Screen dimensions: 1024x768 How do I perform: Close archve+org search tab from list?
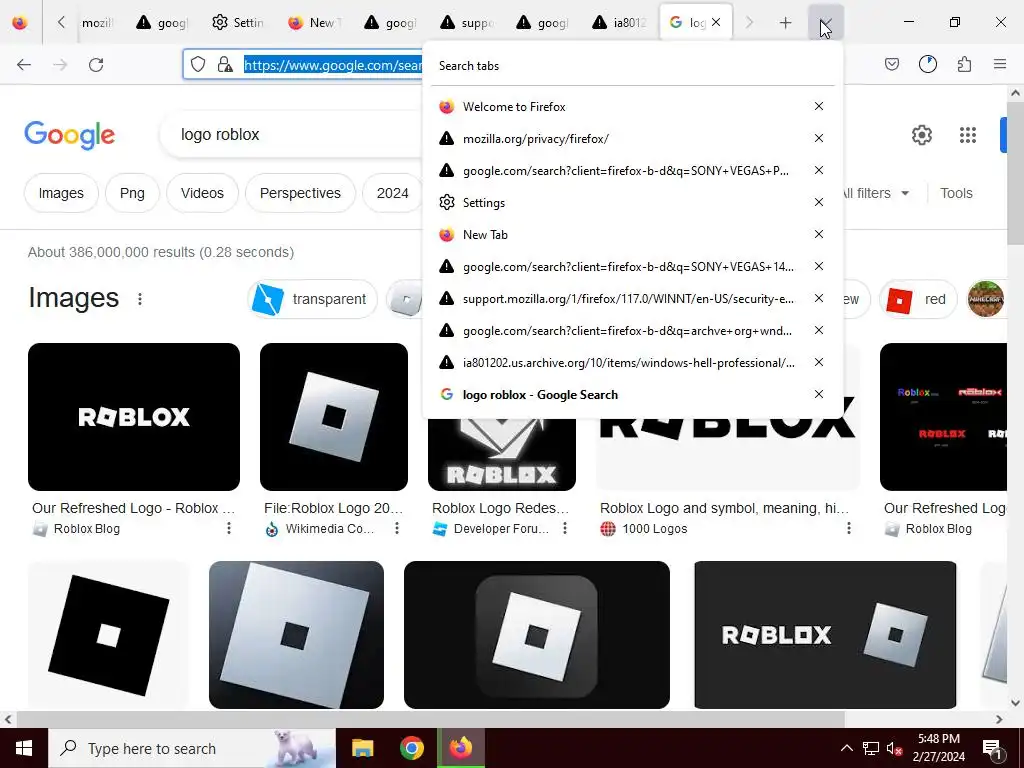coord(819,330)
